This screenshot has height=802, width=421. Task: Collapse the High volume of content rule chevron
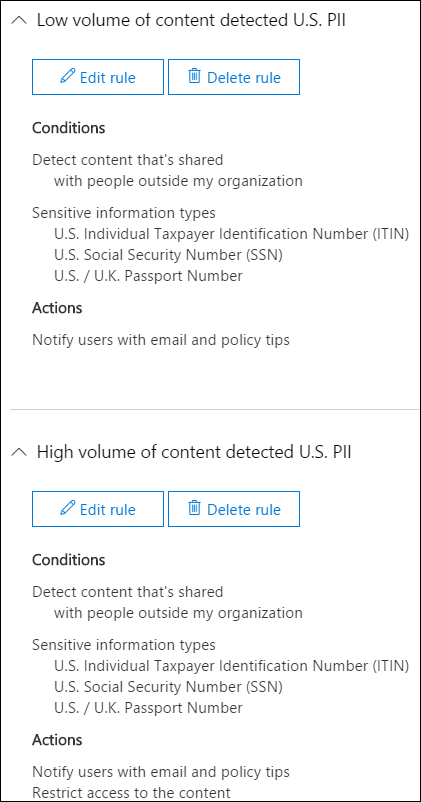coord(19,452)
